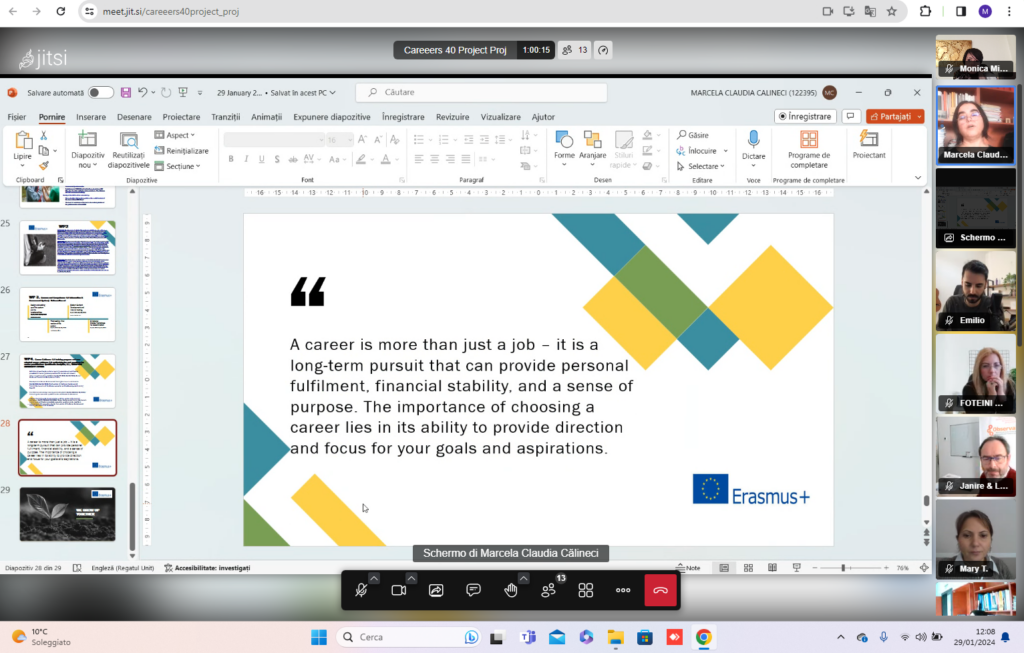
Task: Toggle the Salvare automată switch
Action: [x=101, y=93]
